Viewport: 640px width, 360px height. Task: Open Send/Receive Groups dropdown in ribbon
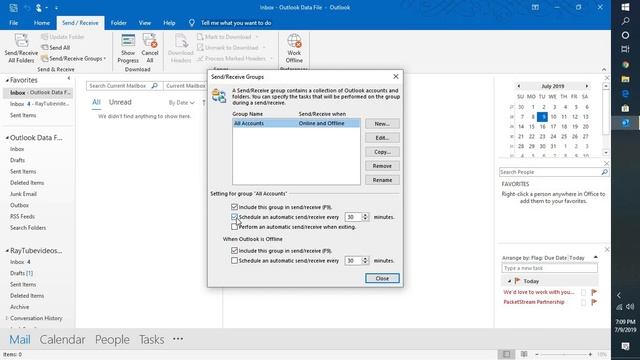coord(73,59)
